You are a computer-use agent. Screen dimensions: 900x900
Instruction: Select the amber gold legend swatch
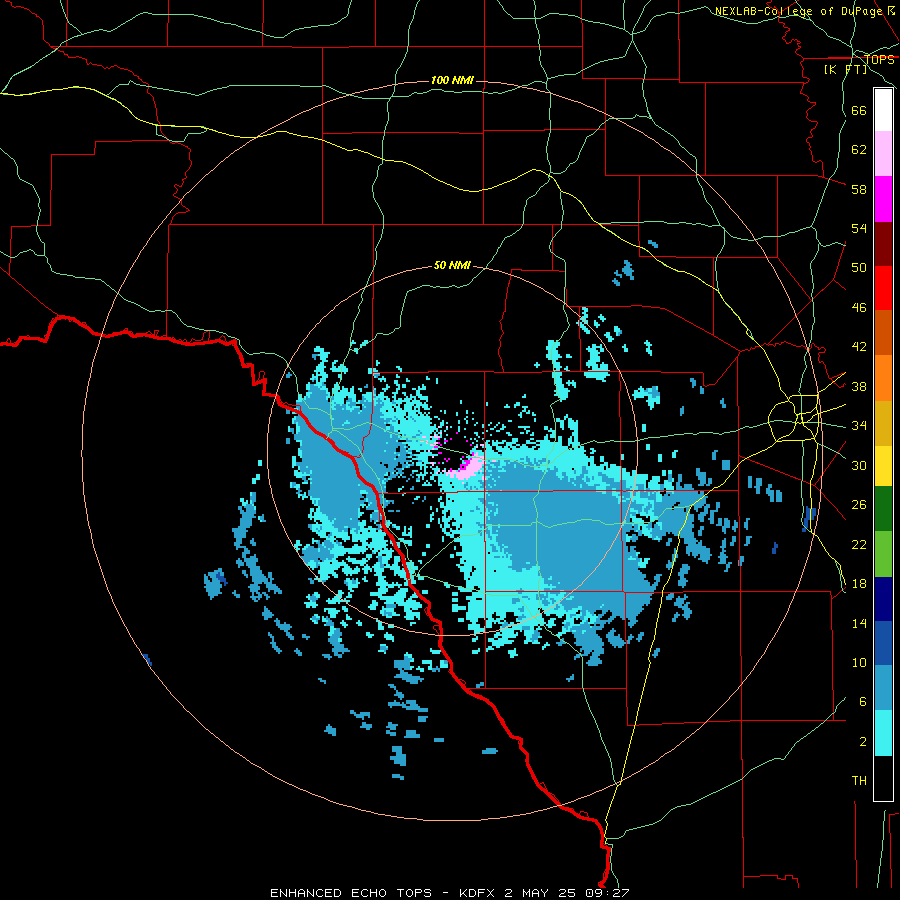tap(883, 422)
